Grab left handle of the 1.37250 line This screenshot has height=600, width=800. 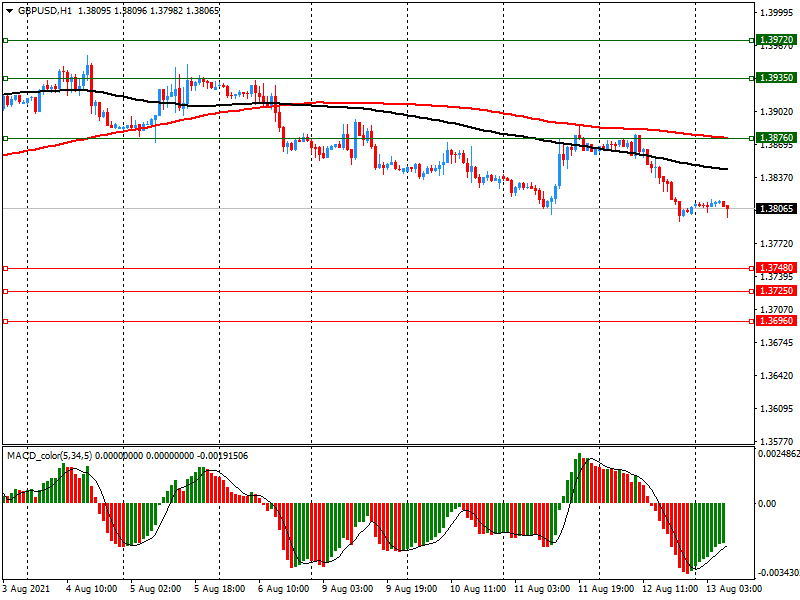pos(6,291)
